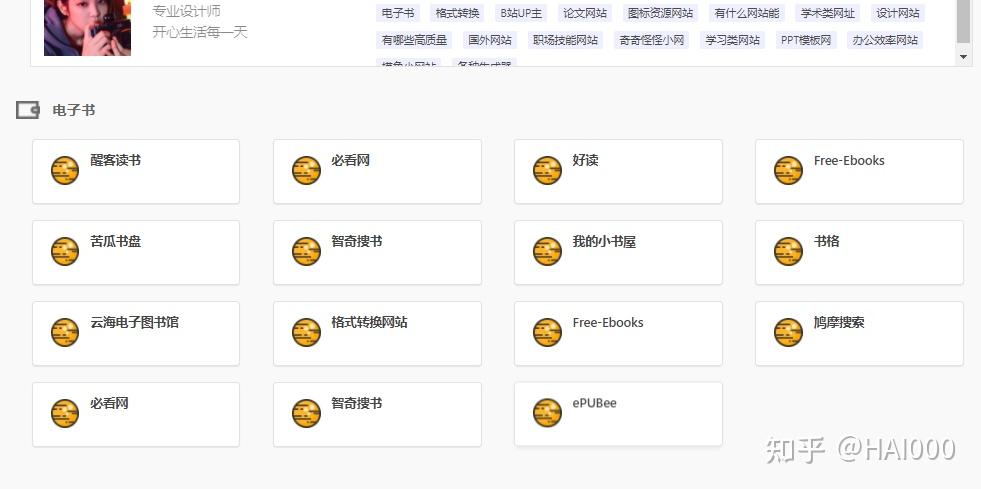This screenshot has width=981, height=489.
Task: Click the 国外网站 tag
Action: pyautogui.click(x=490, y=40)
